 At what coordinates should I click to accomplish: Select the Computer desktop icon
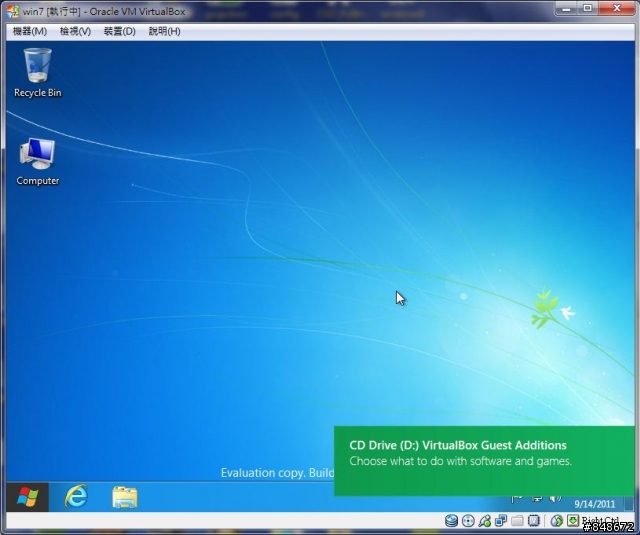pyautogui.click(x=38, y=162)
